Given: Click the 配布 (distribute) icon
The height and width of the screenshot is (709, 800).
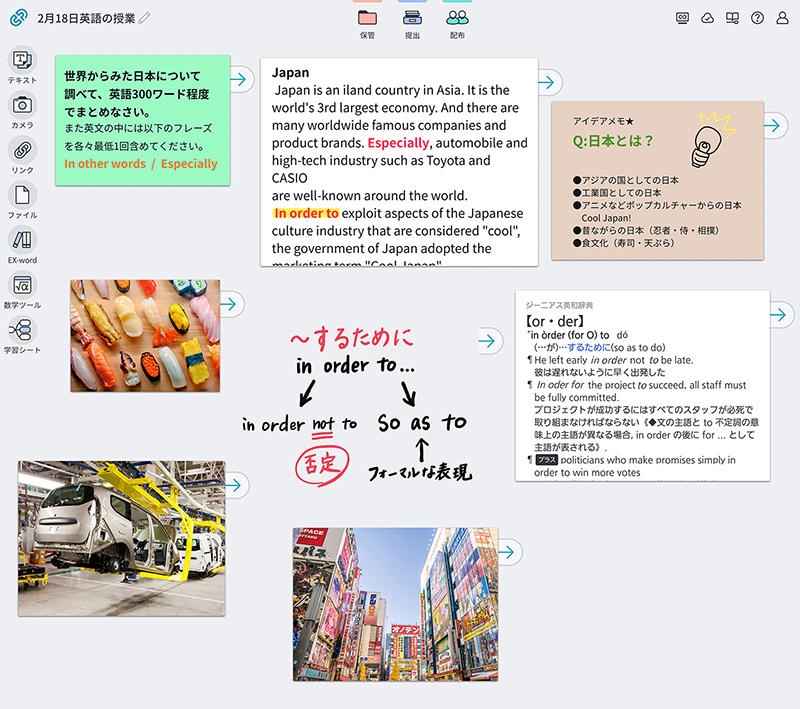Looking at the screenshot, I should [x=457, y=18].
